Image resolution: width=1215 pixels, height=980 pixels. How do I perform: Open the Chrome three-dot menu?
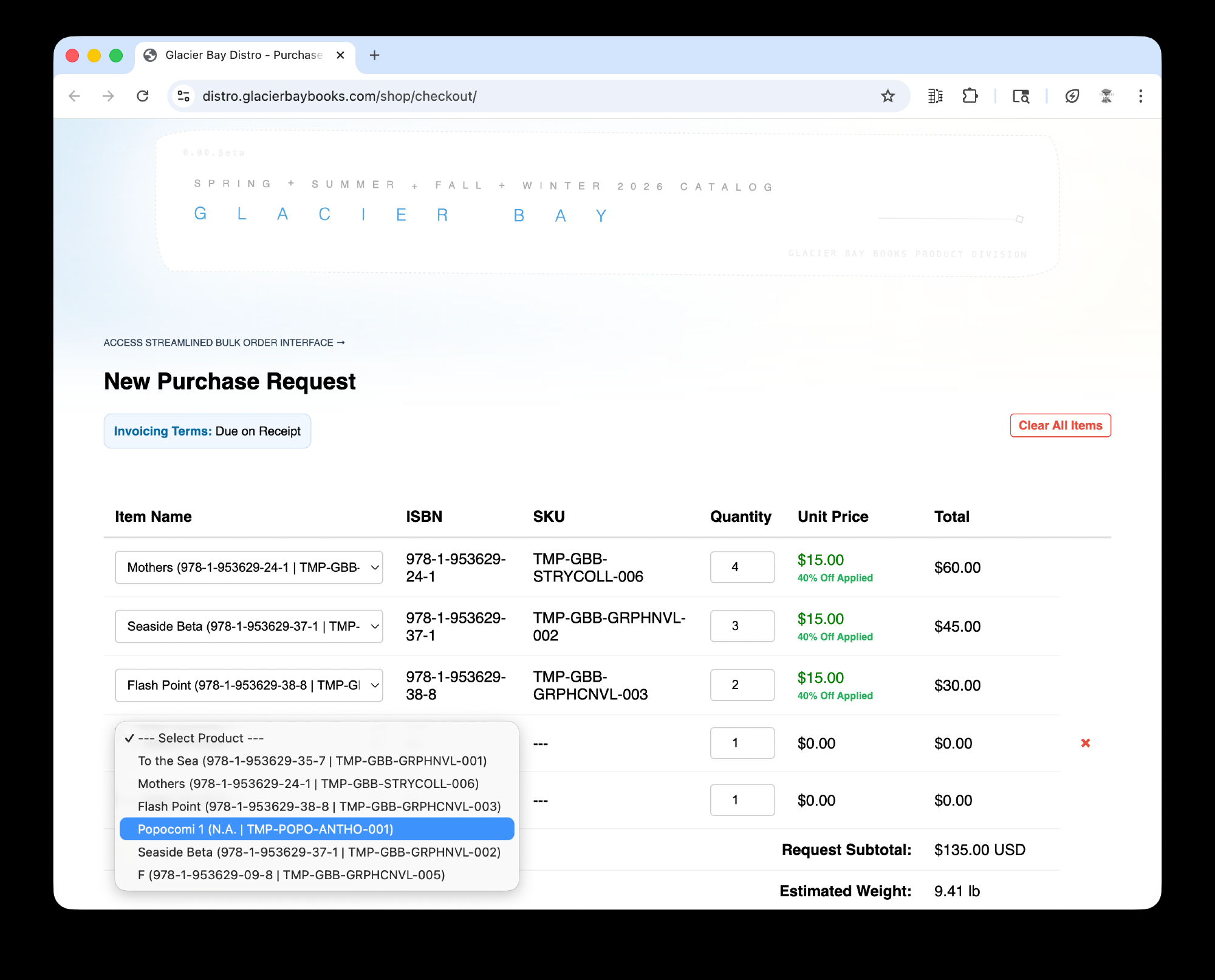point(1140,96)
